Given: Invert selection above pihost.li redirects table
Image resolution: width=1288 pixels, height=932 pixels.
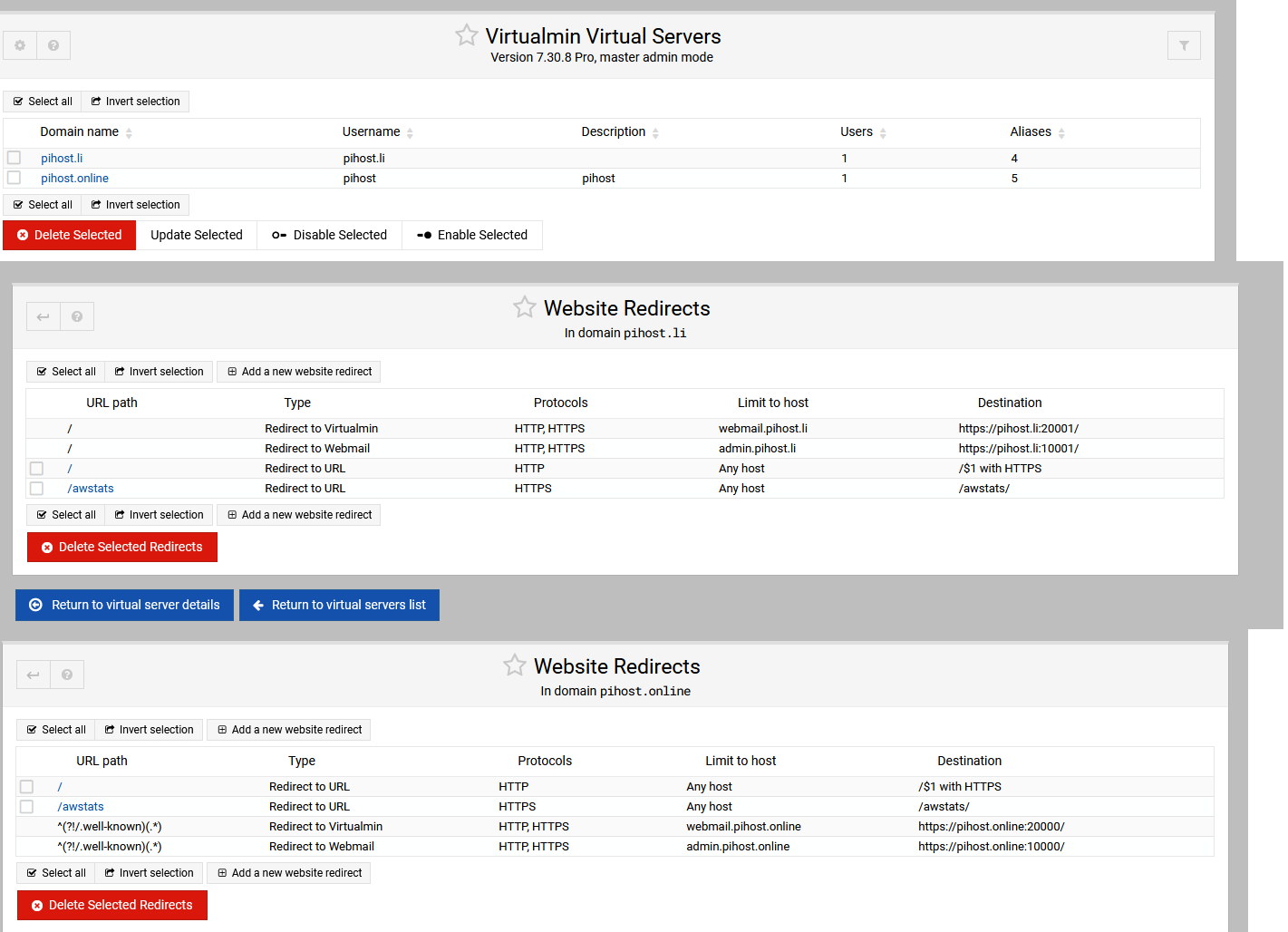Looking at the screenshot, I should coord(159,372).
